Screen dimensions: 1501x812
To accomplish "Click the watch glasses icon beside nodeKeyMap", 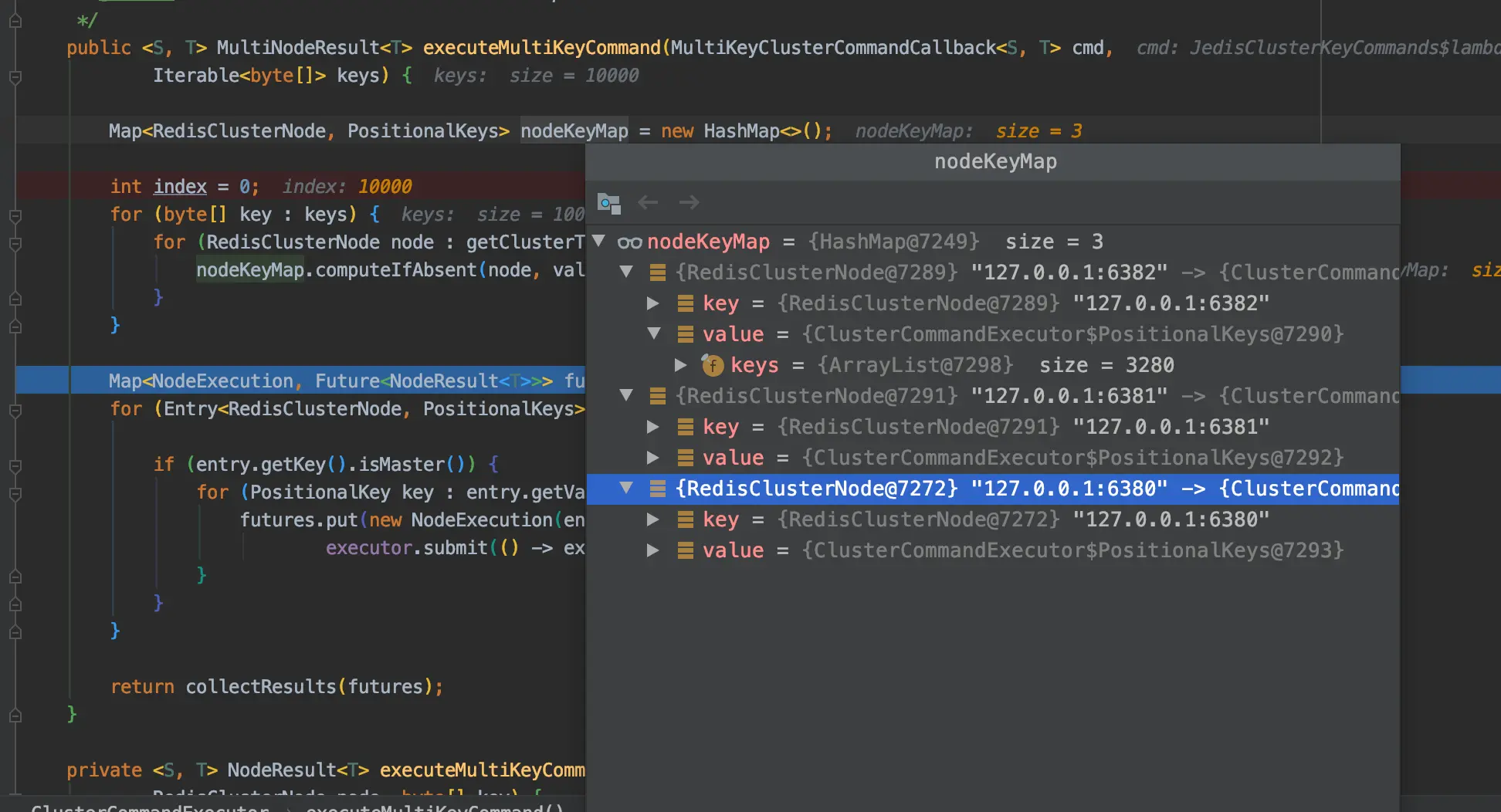I will point(629,243).
